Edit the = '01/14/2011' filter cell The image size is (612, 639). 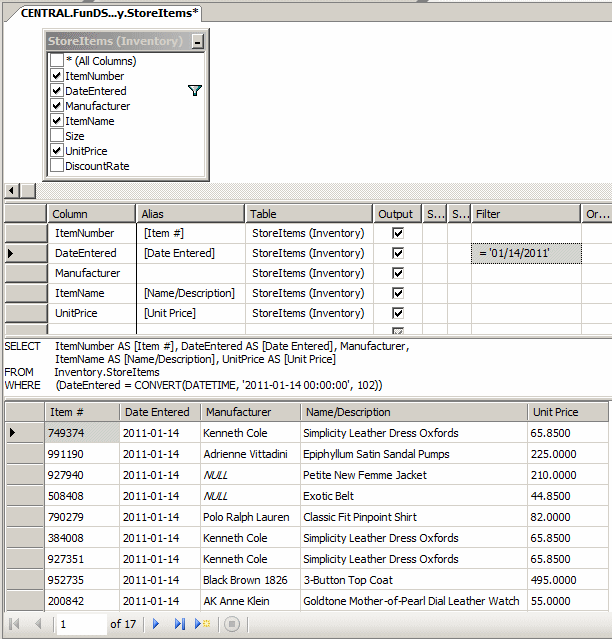(x=526, y=253)
